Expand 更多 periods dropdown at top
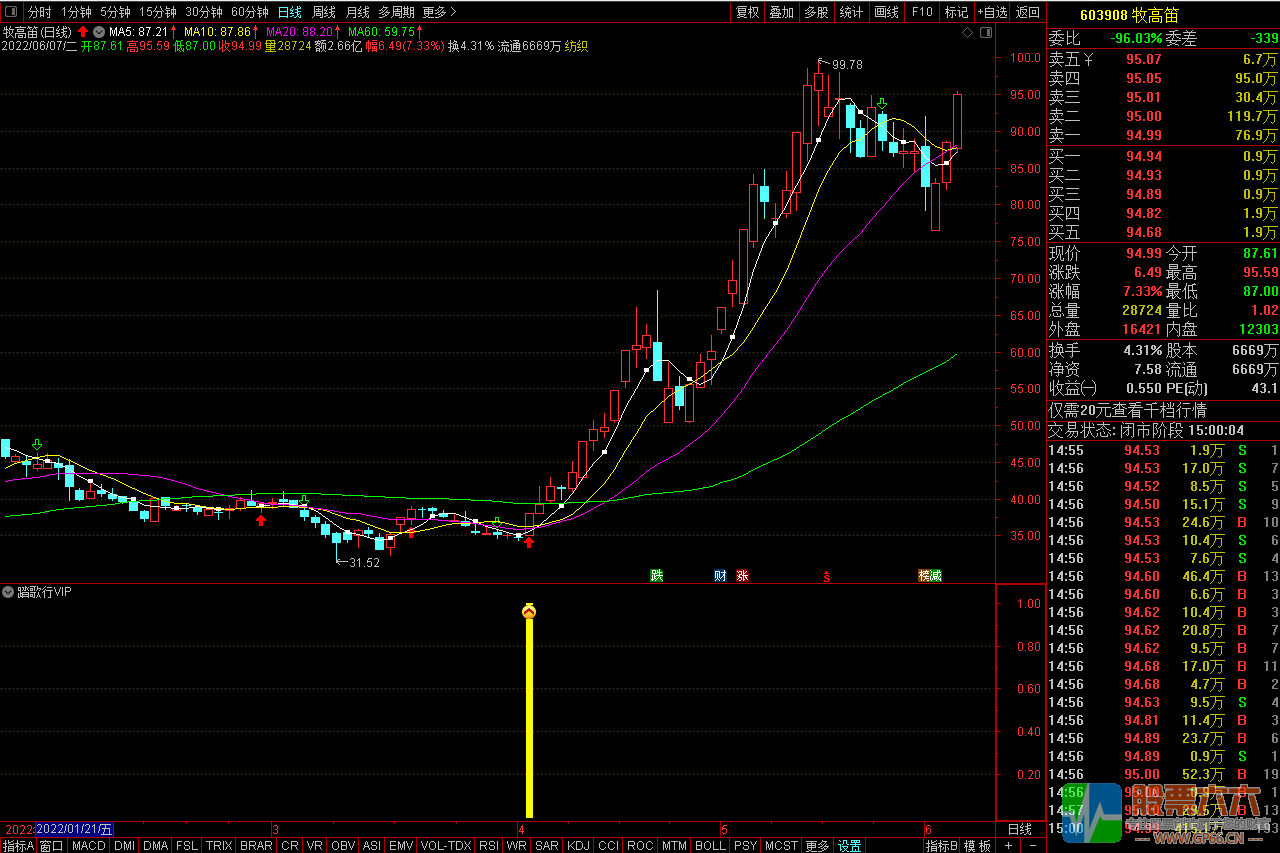Screen dimensions: 1280x853 [439, 12]
